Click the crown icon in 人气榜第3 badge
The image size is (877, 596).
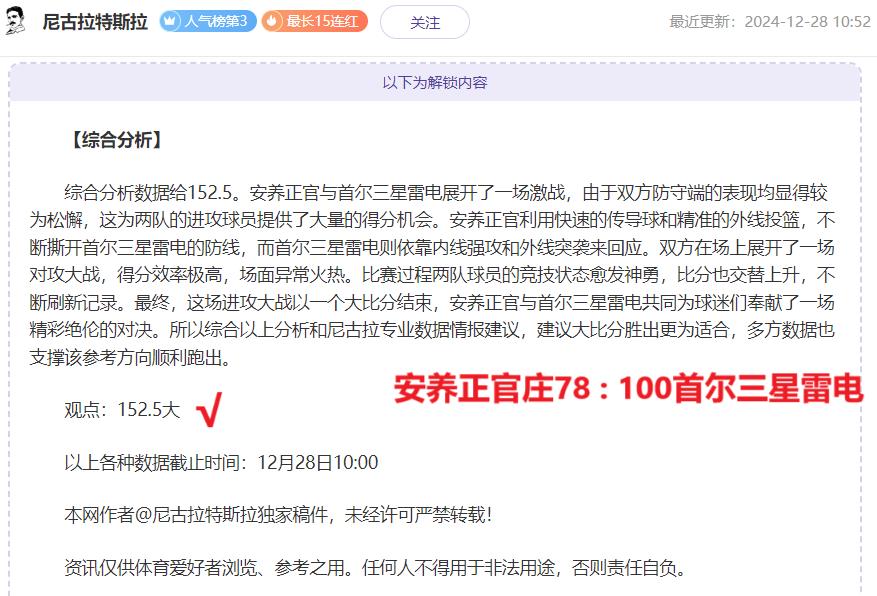coord(170,22)
